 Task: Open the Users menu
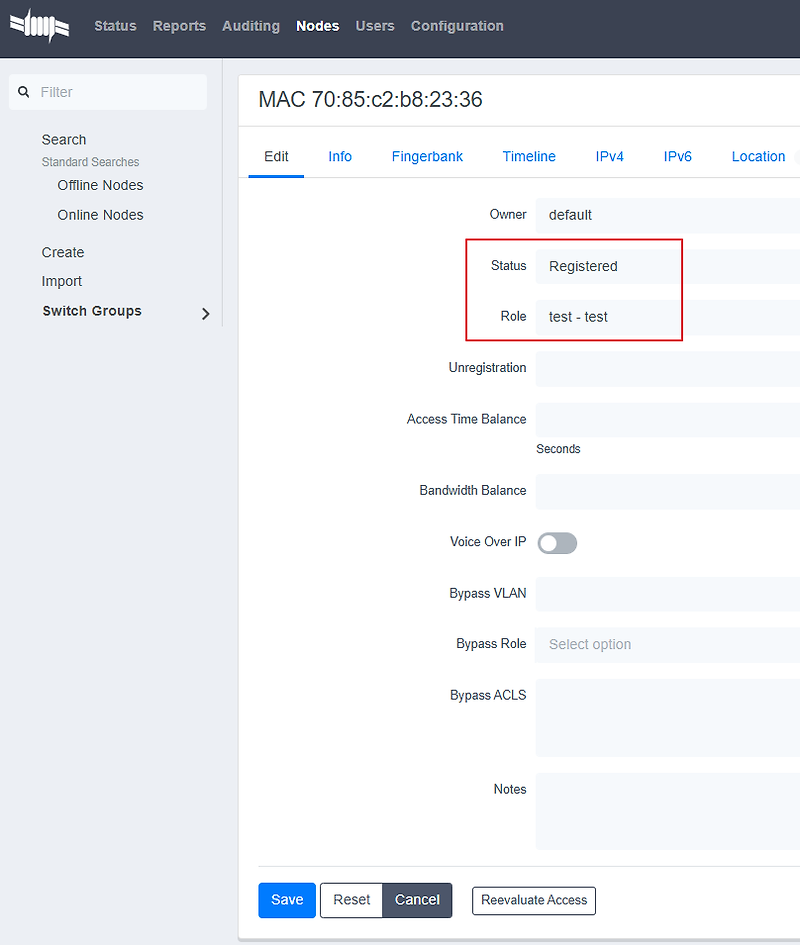pyautogui.click(x=375, y=26)
